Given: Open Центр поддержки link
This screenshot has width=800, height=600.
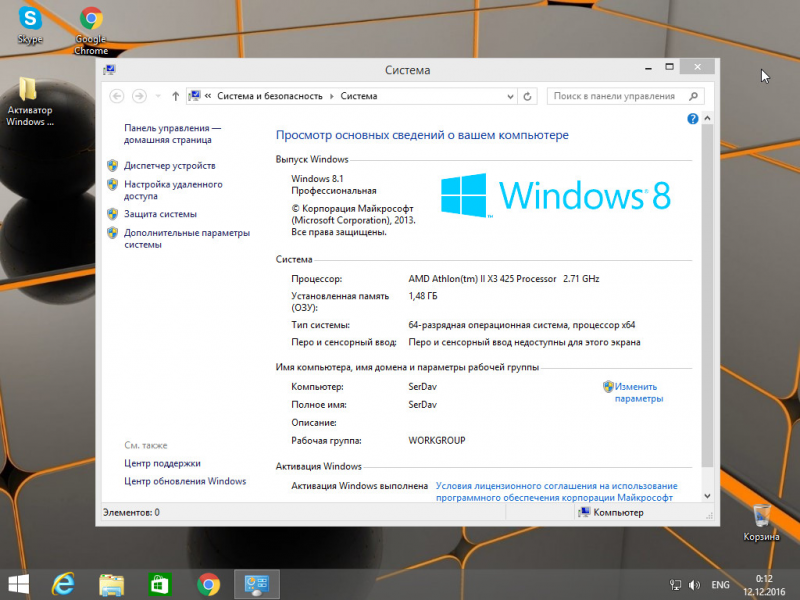Looking at the screenshot, I should [162, 463].
